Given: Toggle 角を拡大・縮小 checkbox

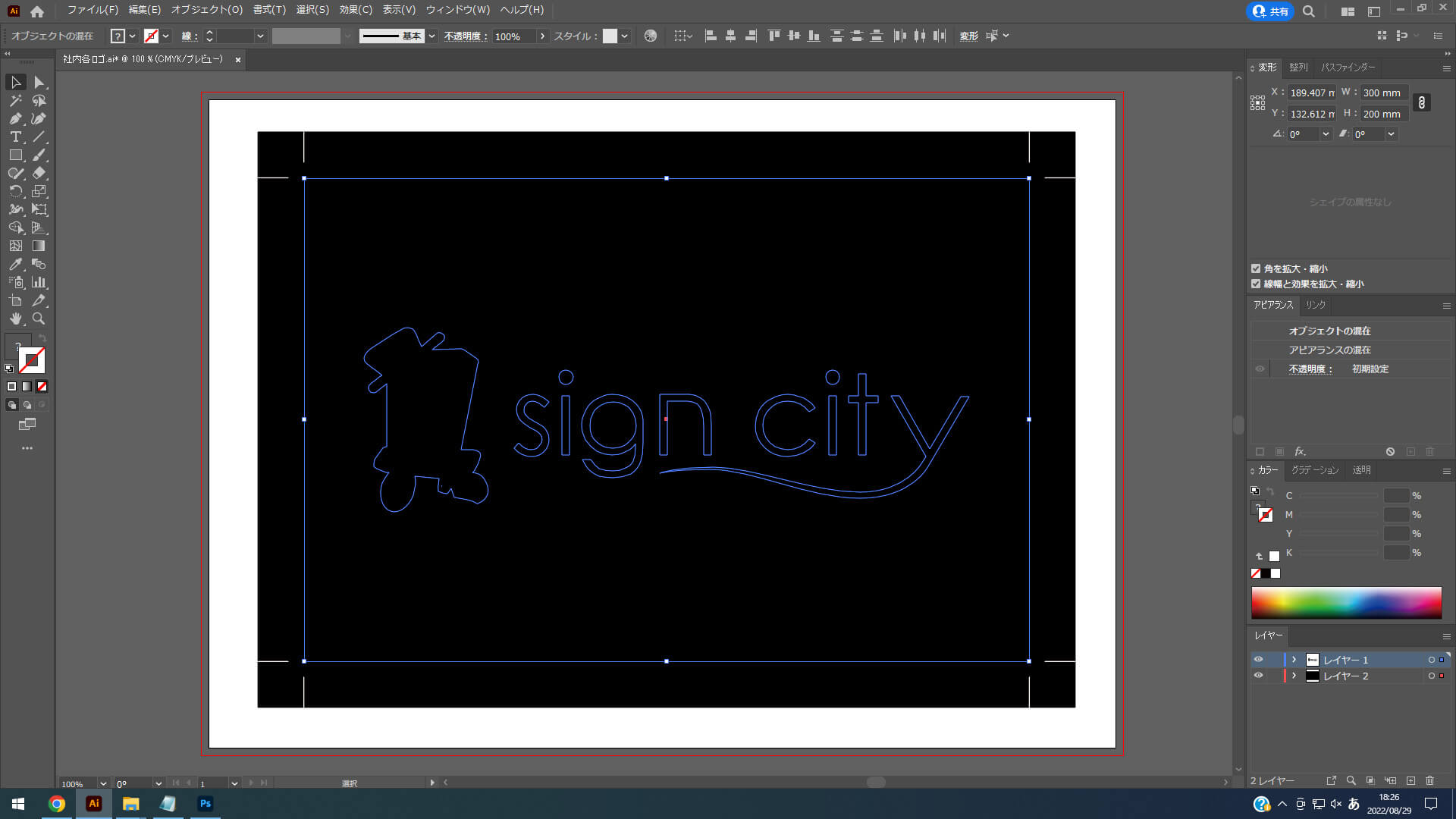Looking at the screenshot, I should 1256,268.
